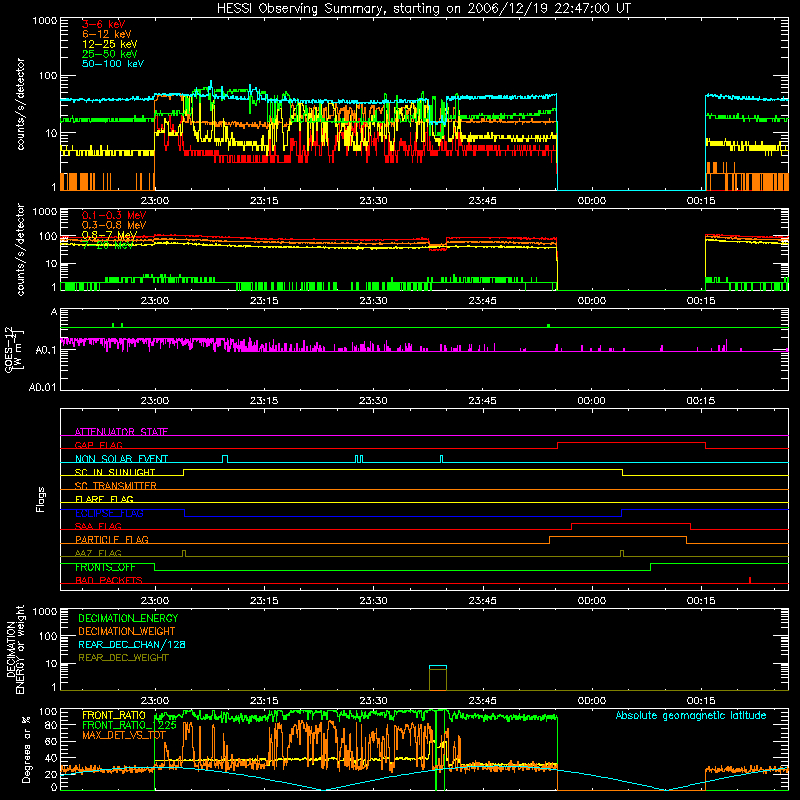Click the FRONT_RATIO_1225 legend label

129,725
